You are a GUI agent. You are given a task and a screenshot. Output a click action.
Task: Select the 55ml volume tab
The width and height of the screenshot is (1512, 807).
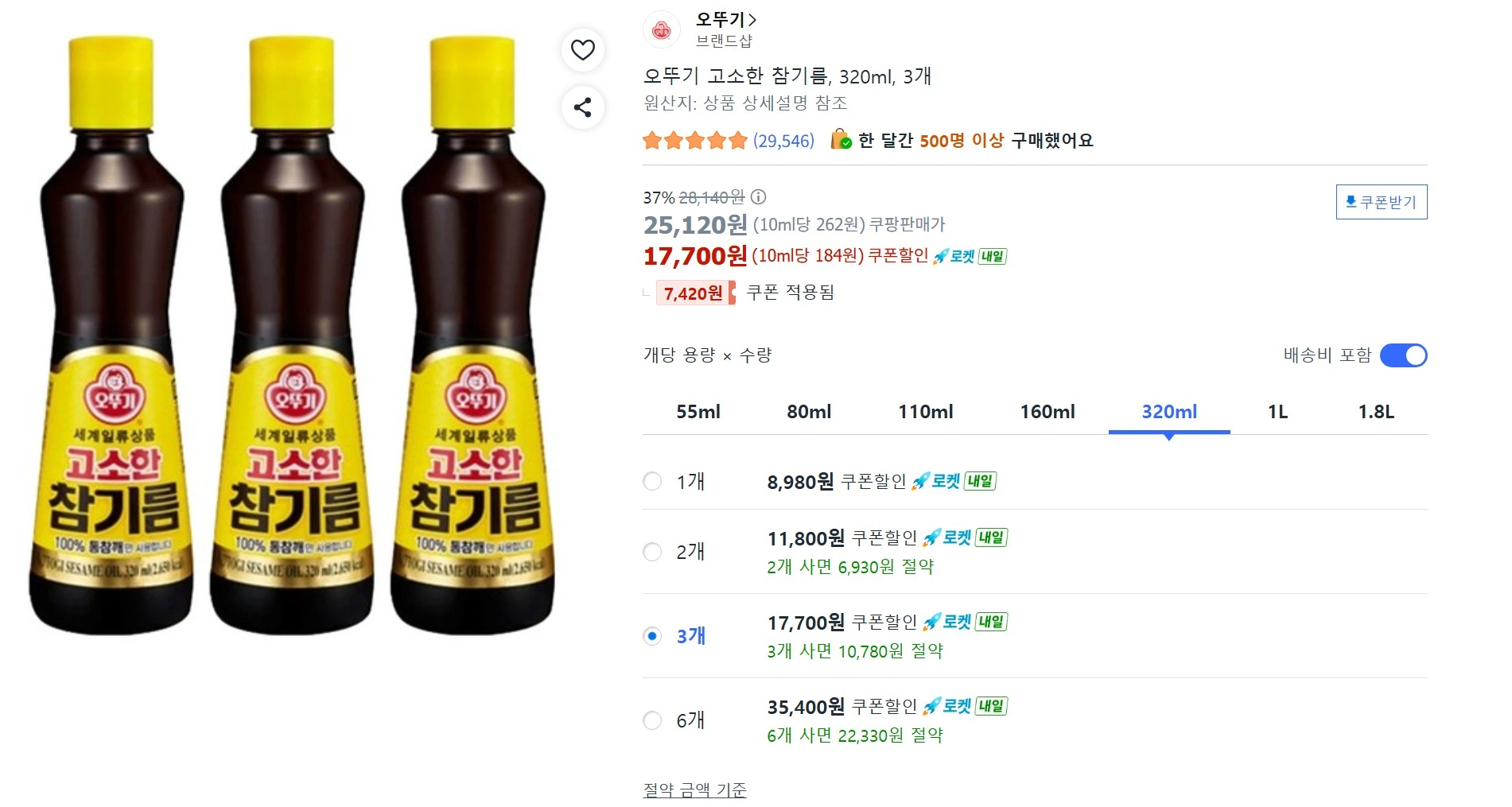(698, 412)
